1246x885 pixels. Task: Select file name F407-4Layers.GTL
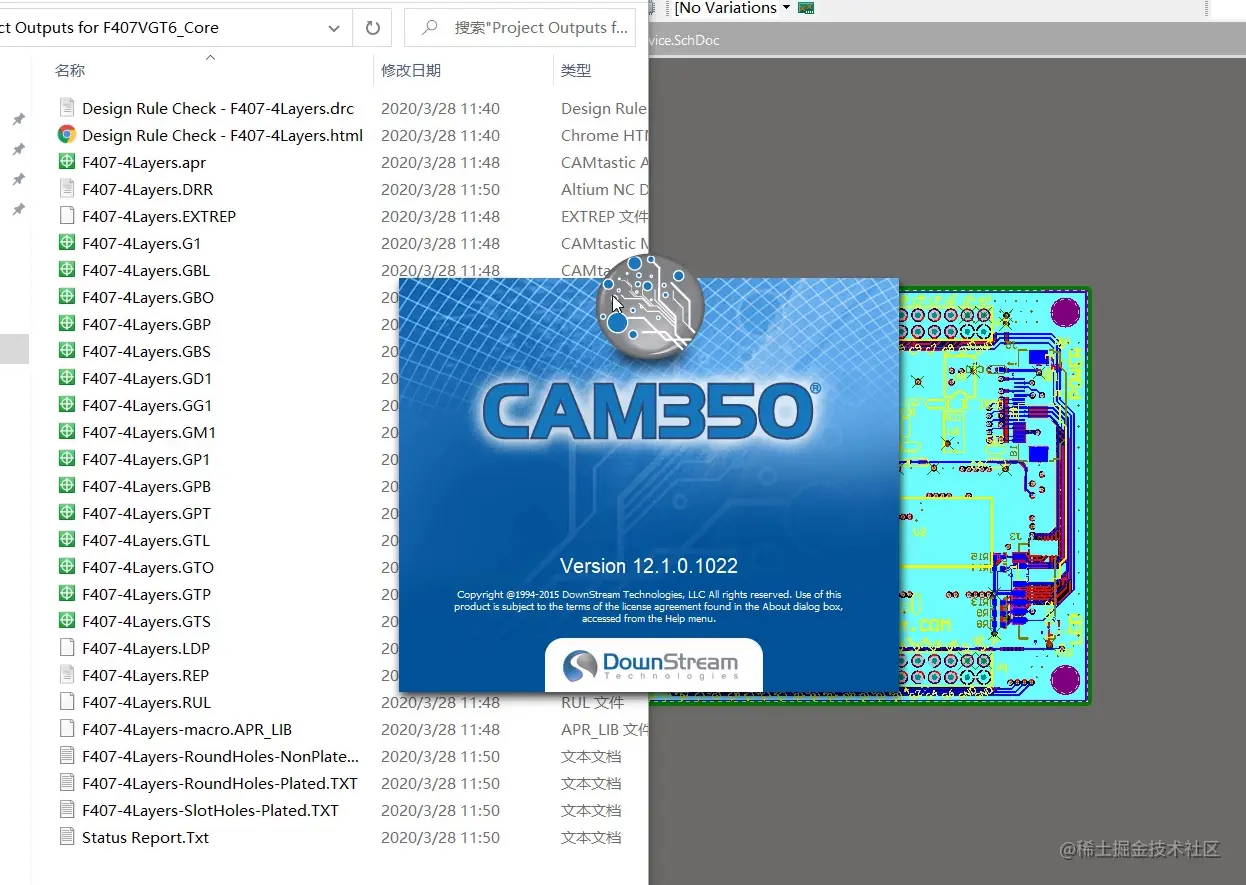point(146,540)
